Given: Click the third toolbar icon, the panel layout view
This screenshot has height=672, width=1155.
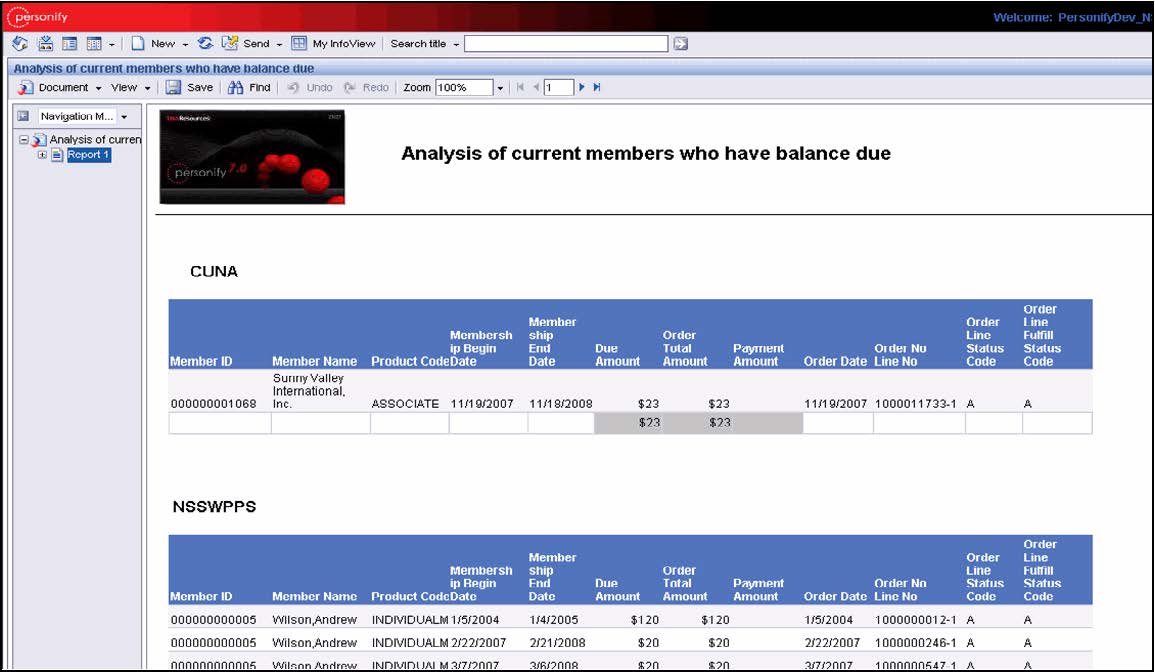Looking at the screenshot, I should (x=69, y=43).
